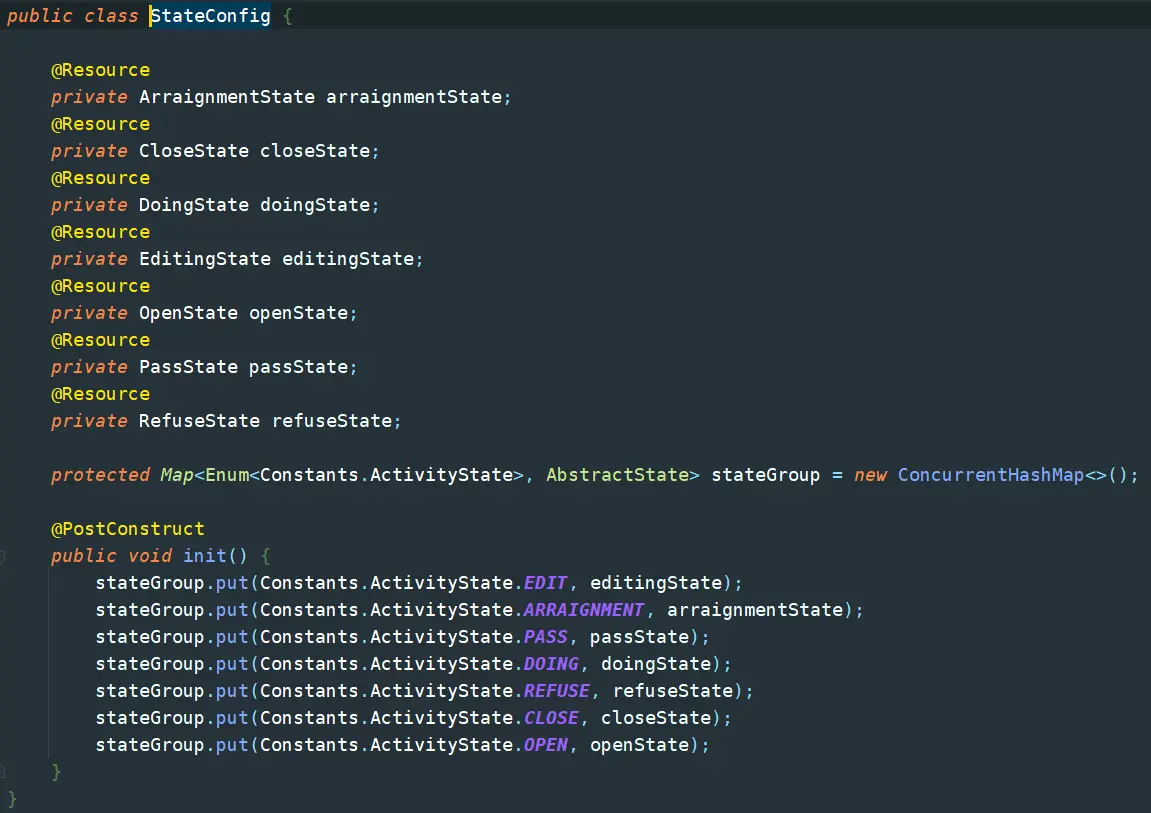Click the ArraignmentState field type
This screenshot has height=813, width=1151.
point(226,97)
